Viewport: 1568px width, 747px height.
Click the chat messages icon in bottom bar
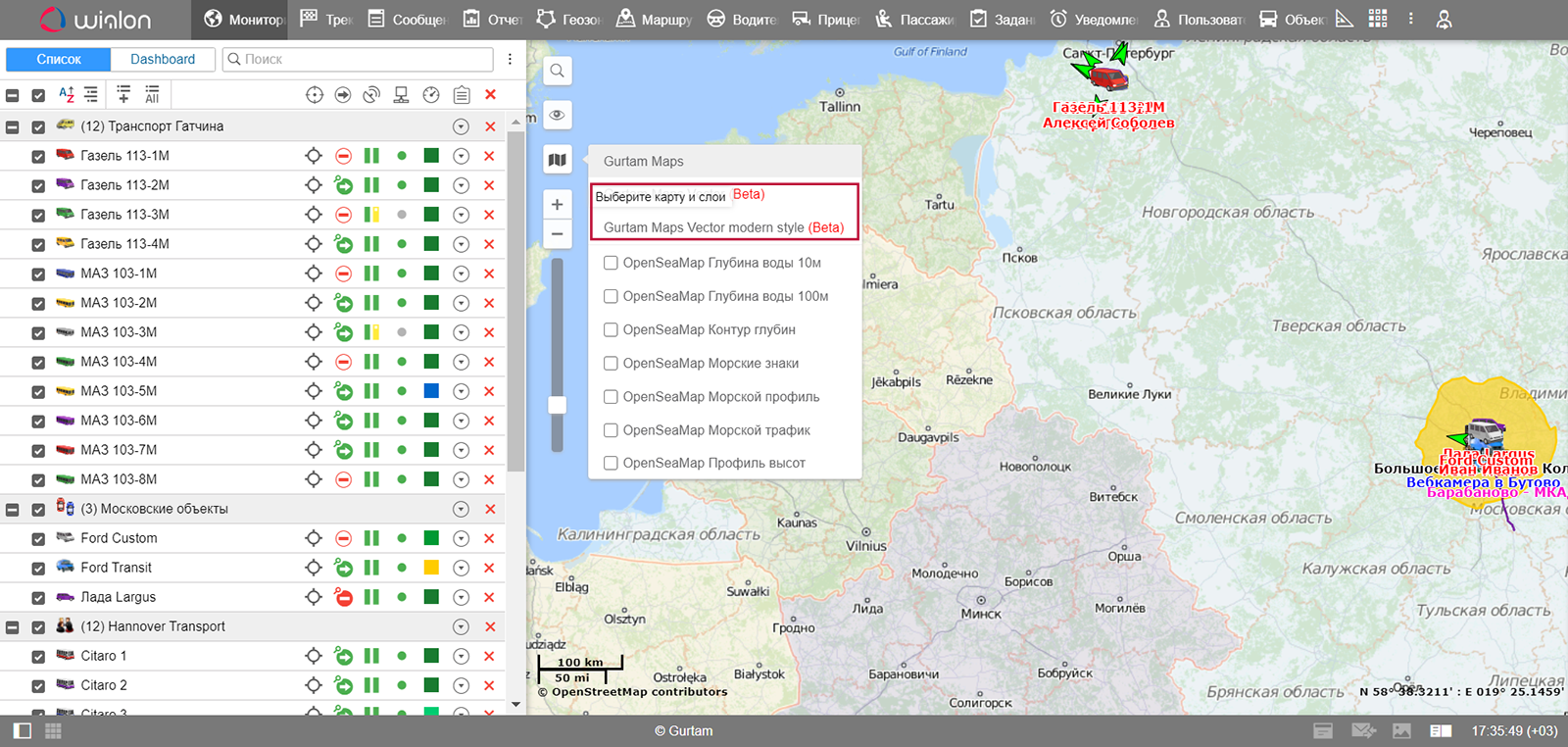pos(1363,731)
